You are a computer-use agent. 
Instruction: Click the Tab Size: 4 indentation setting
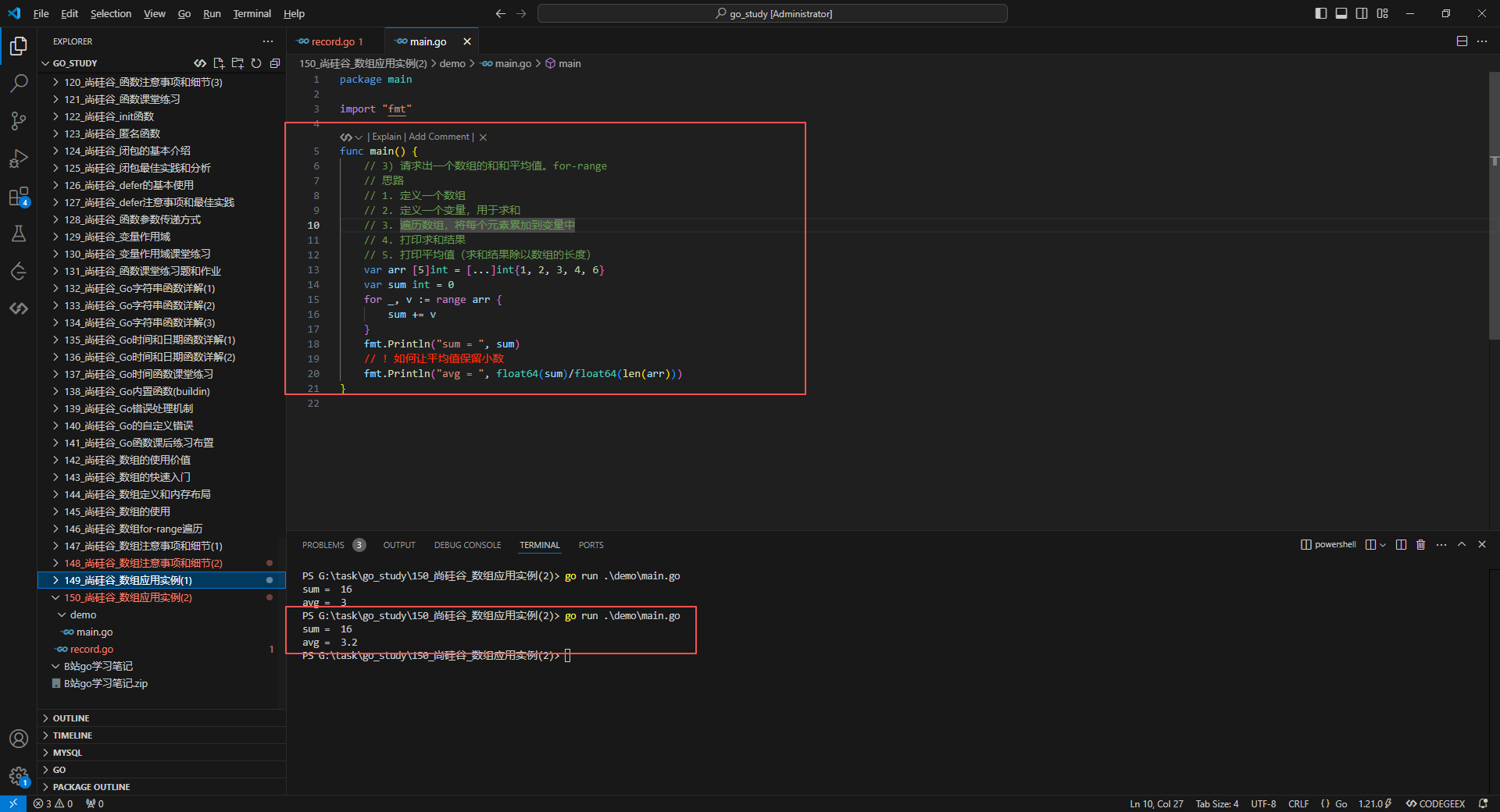click(x=1217, y=803)
